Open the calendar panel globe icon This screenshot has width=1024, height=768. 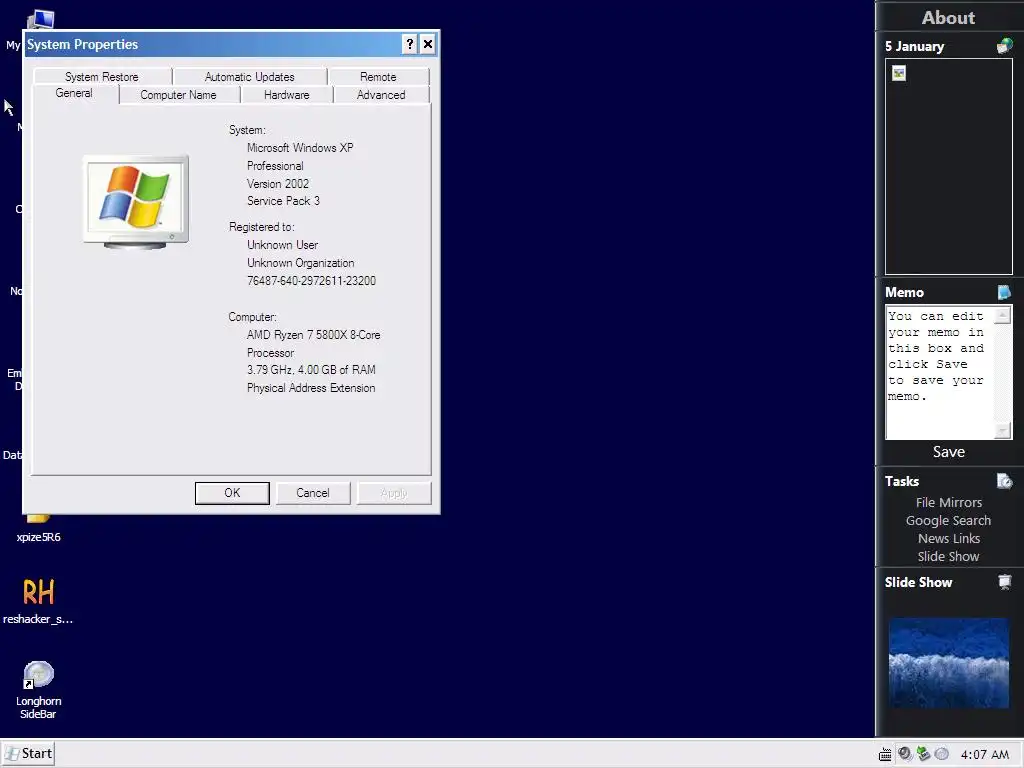[1004, 46]
